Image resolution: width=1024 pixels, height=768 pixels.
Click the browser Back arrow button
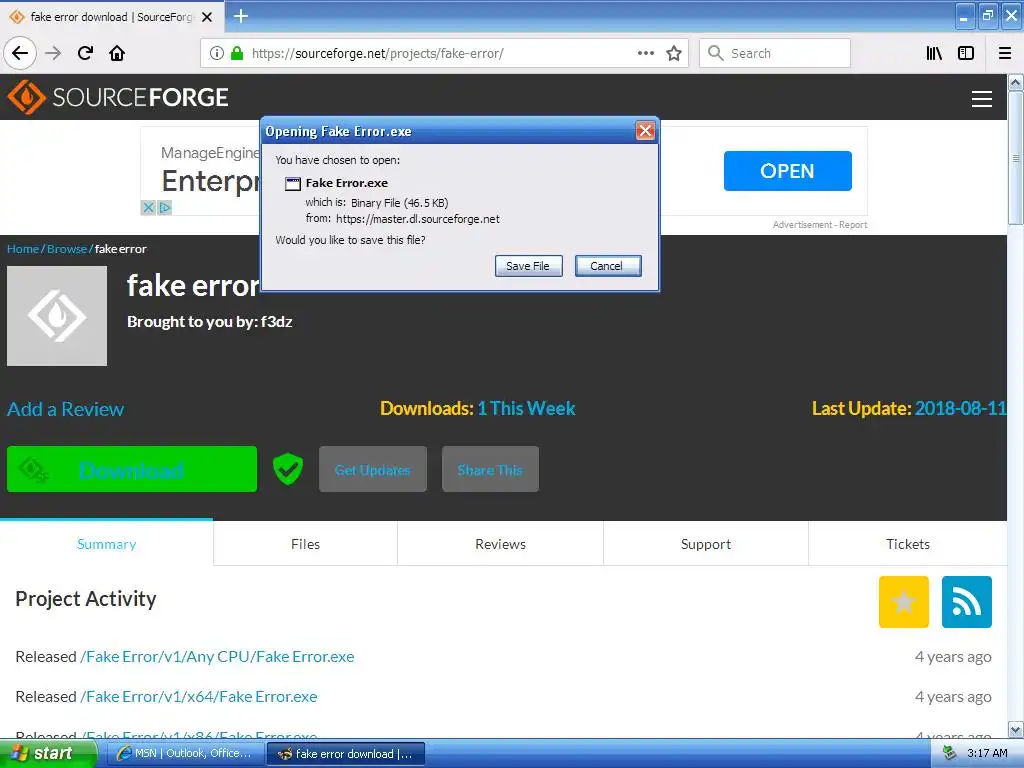pos(20,53)
